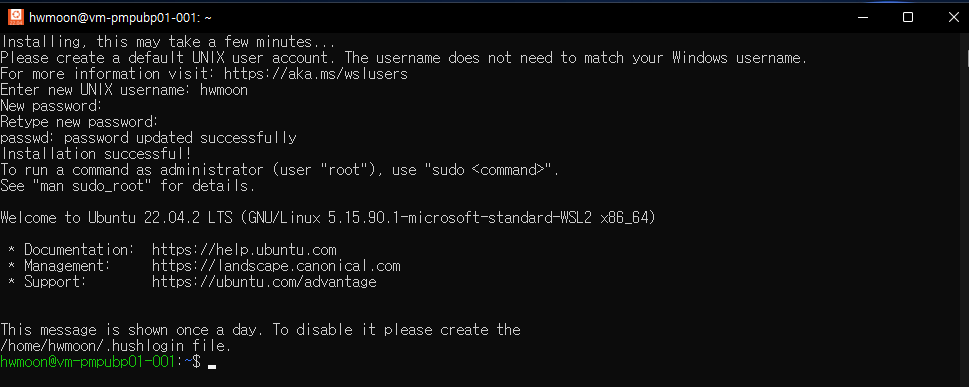Click the green hwmoon@vm-pmpubp01-001 prompt text

(x=88, y=362)
